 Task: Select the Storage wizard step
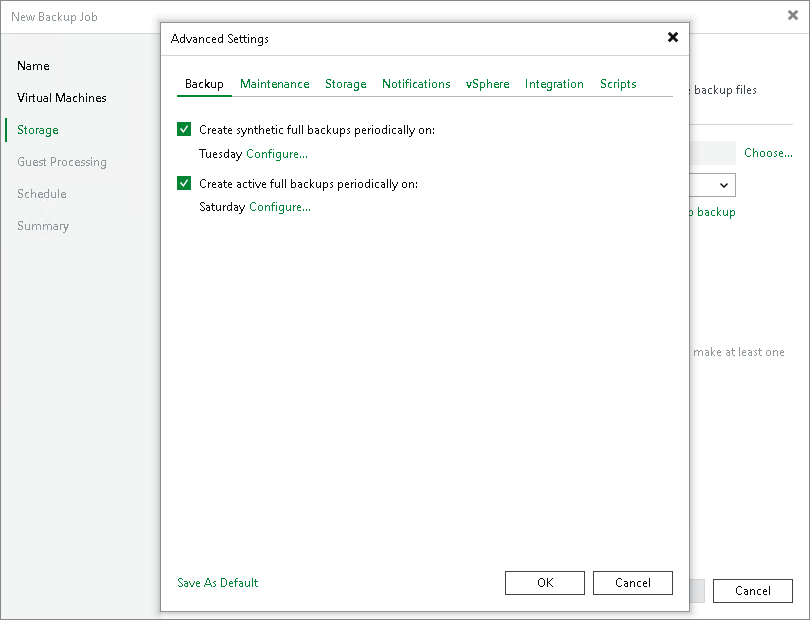coord(38,130)
